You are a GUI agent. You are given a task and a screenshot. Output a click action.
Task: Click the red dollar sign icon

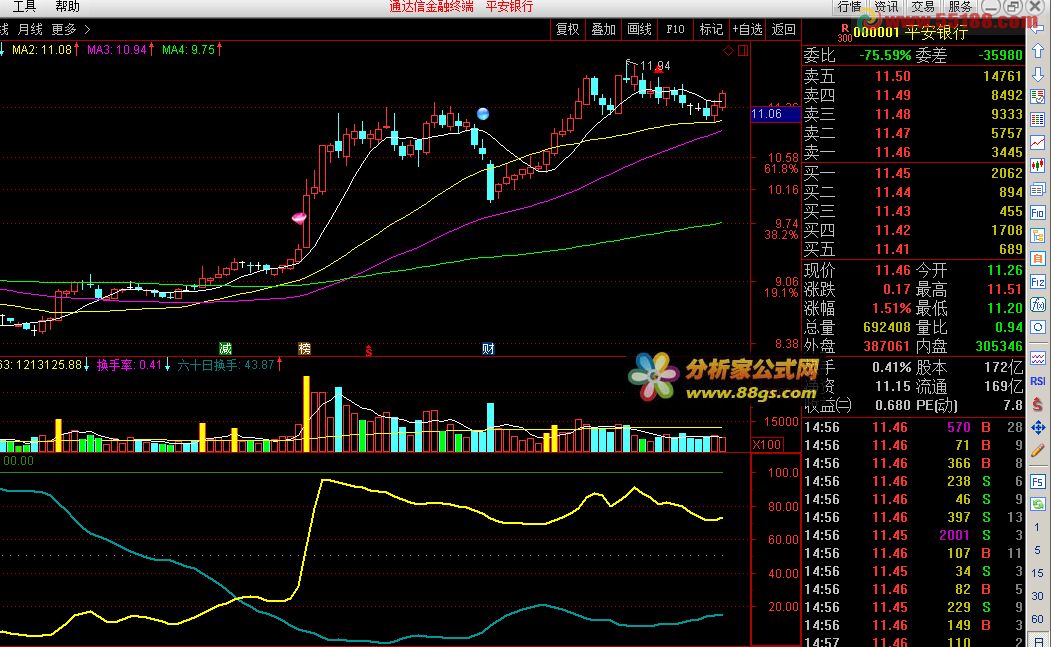click(1038, 404)
